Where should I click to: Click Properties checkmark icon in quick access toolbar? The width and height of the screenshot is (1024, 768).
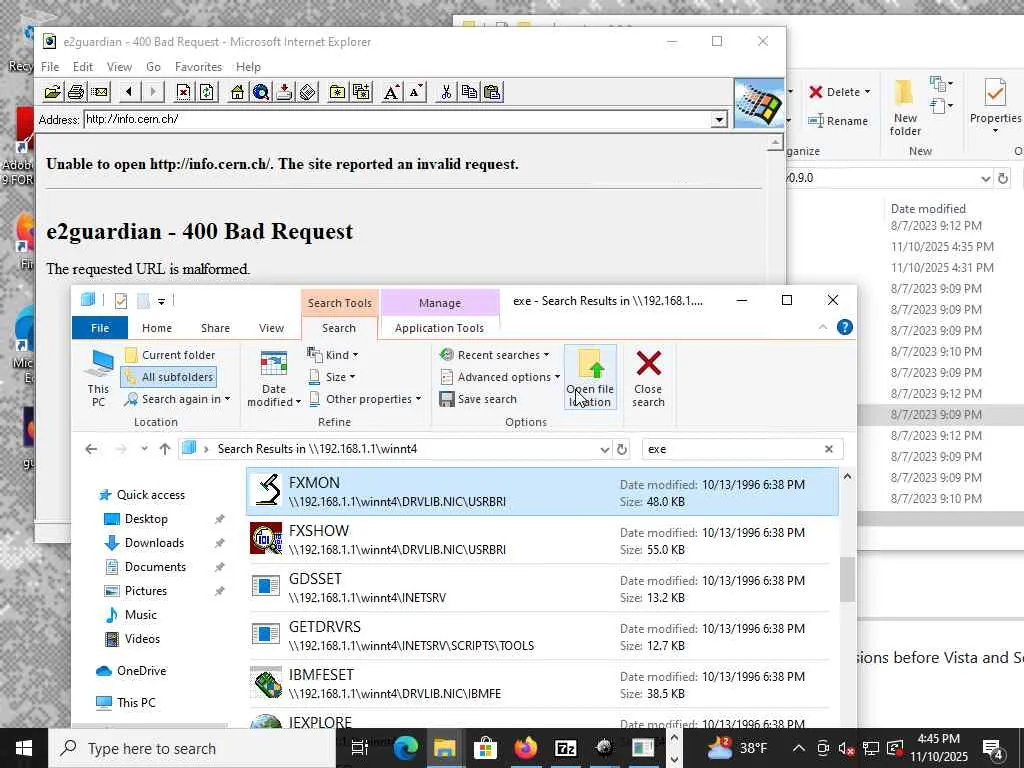(x=121, y=300)
